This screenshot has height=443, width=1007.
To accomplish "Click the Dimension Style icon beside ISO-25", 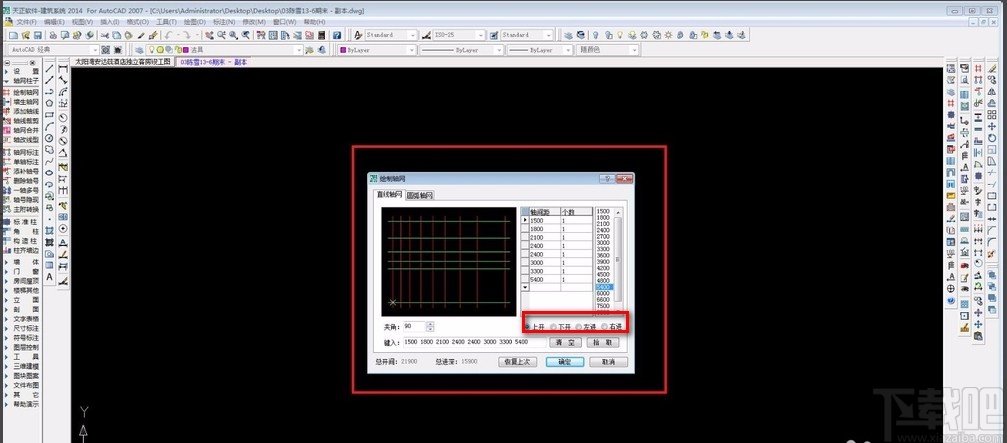I will point(426,35).
